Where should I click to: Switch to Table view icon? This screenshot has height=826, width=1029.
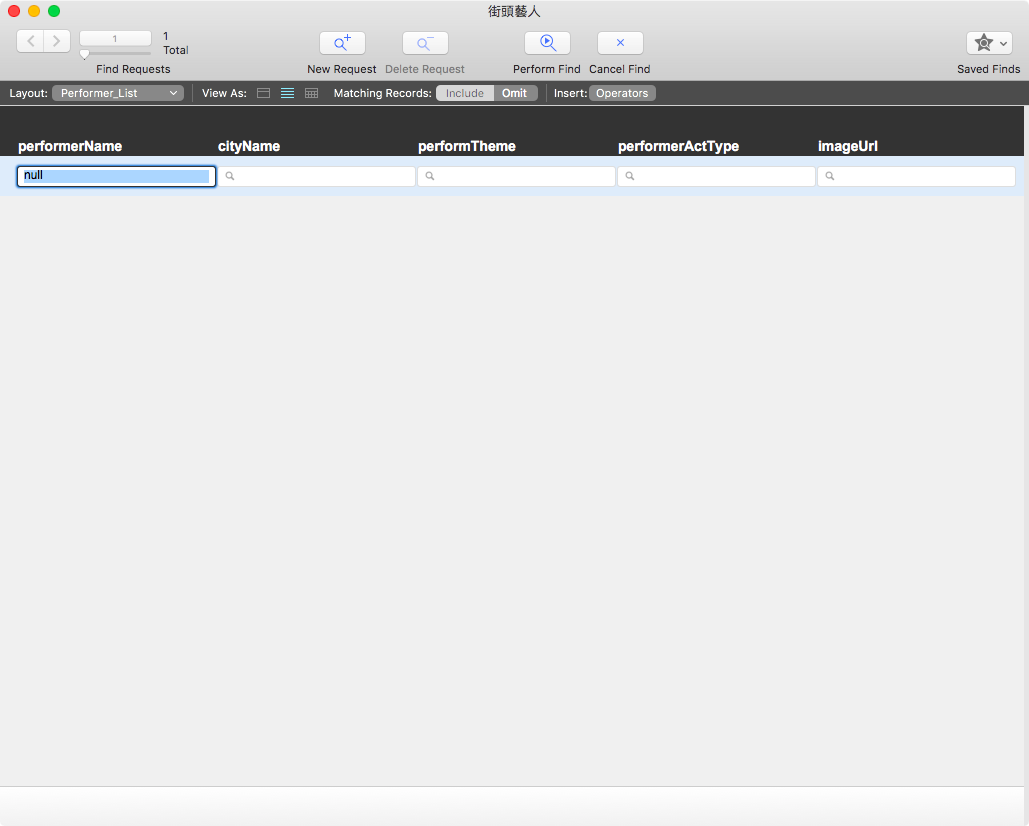[312, 93]
